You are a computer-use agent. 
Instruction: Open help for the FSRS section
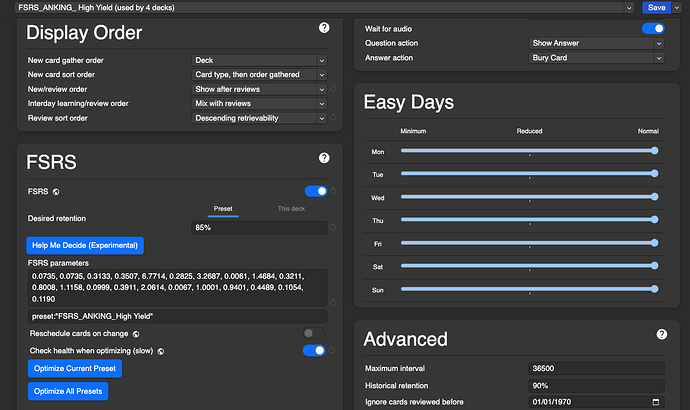pyautogui.click(x=324, y=158)
